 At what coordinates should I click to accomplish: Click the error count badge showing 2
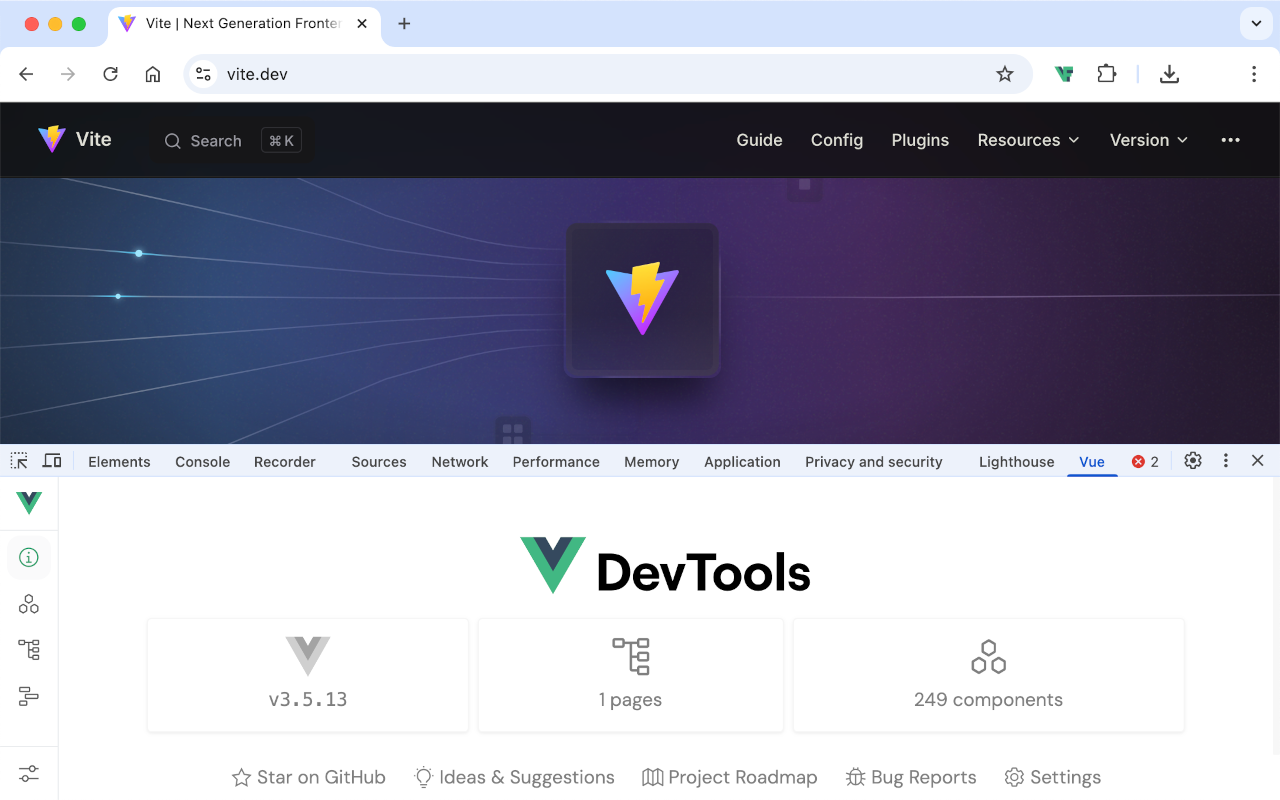click(1145, 462)
